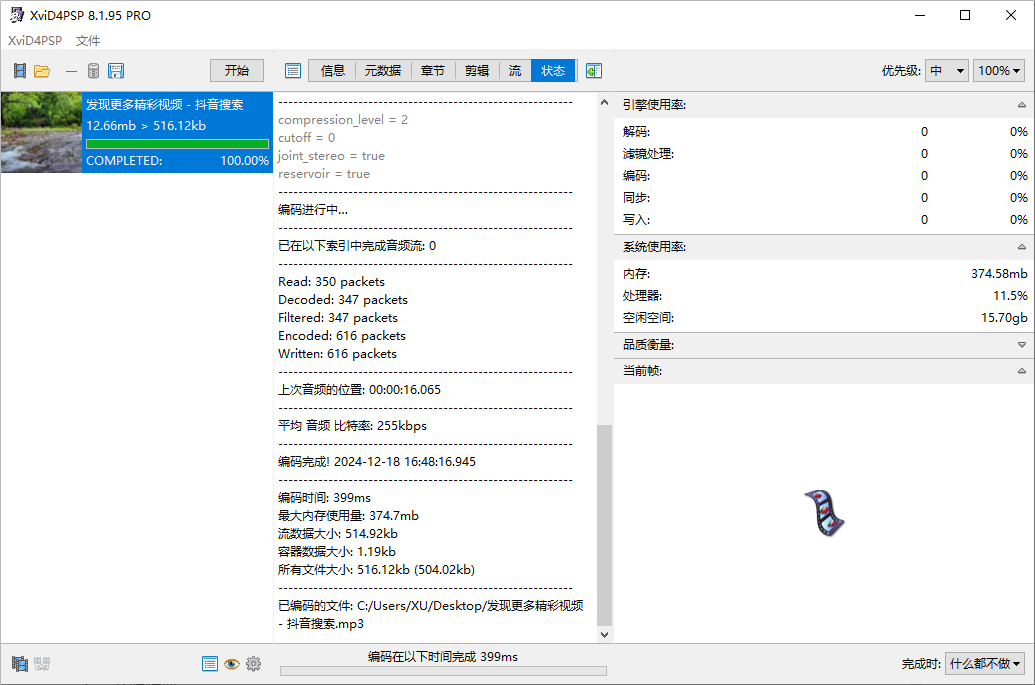Viewport: 1035px width, 685px height.
Task: Open a video file with the open folder icon
Action: pyautogui.click(x=41, y=70)
